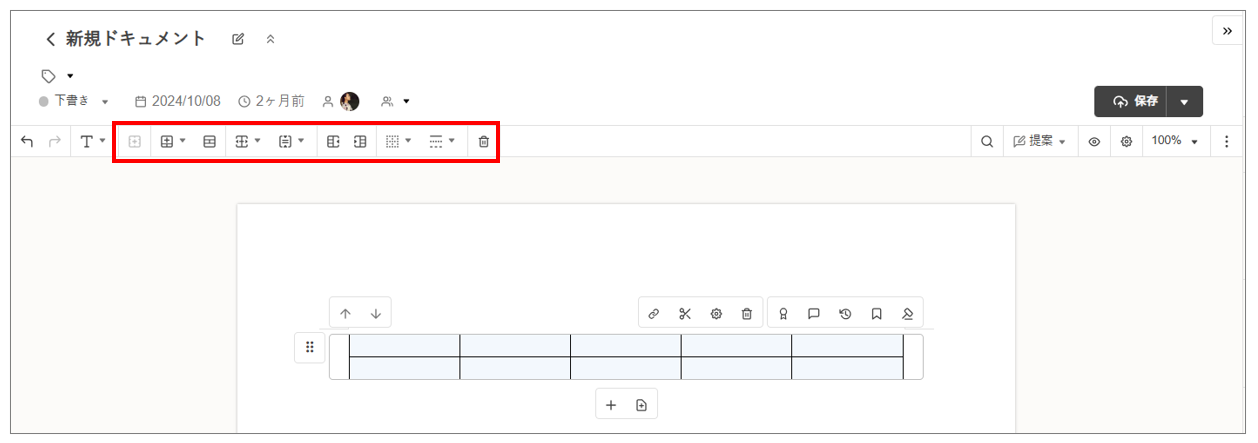Expand the right side panel with the double chevron

coord(1228,31)
